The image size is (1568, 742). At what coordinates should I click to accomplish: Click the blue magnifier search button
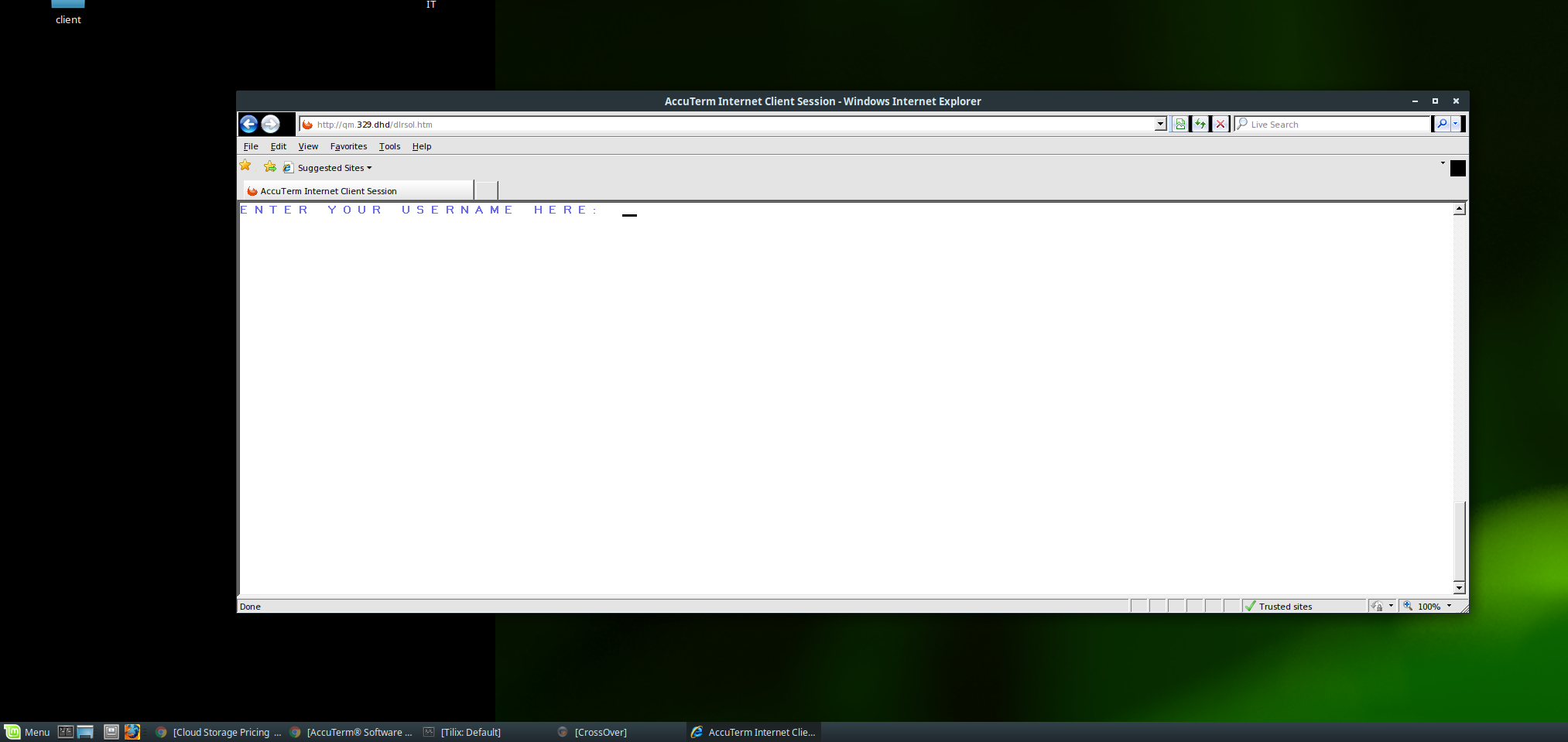1441,124
